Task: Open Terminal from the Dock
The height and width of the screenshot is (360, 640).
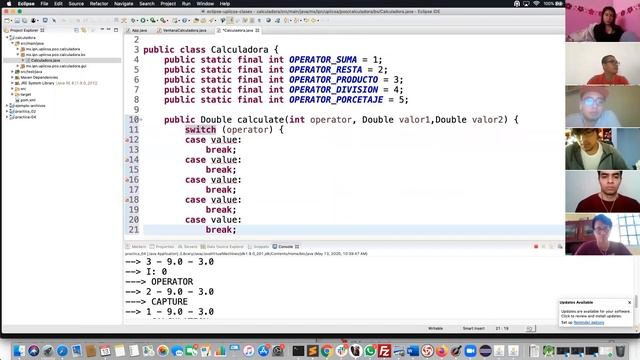Action: [x=298, y=351]
